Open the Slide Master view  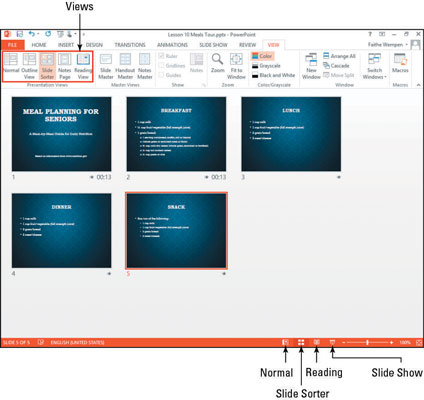tap(106, 66)
